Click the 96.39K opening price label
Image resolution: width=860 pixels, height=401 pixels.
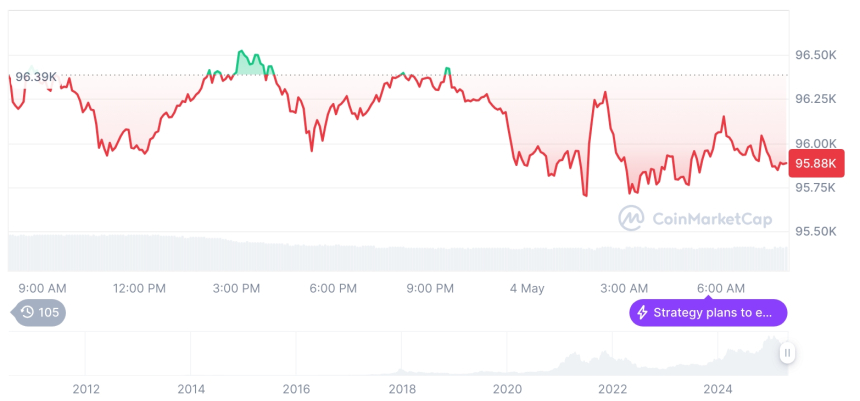(x=36, y=77)
